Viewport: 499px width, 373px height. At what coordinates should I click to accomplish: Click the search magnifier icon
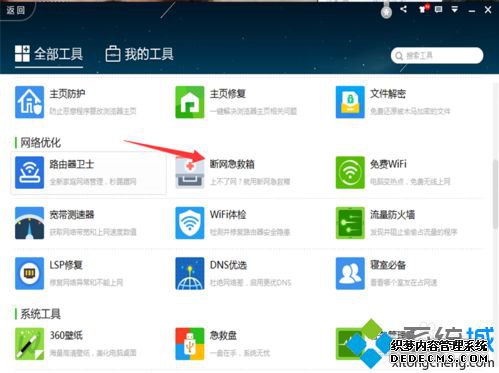[399, 56]
